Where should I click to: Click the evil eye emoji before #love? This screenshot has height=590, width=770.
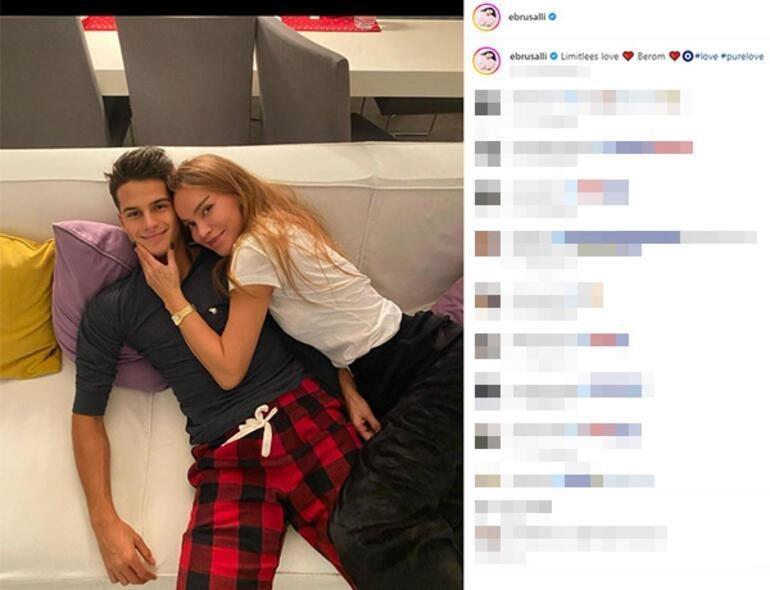point(688,56)
